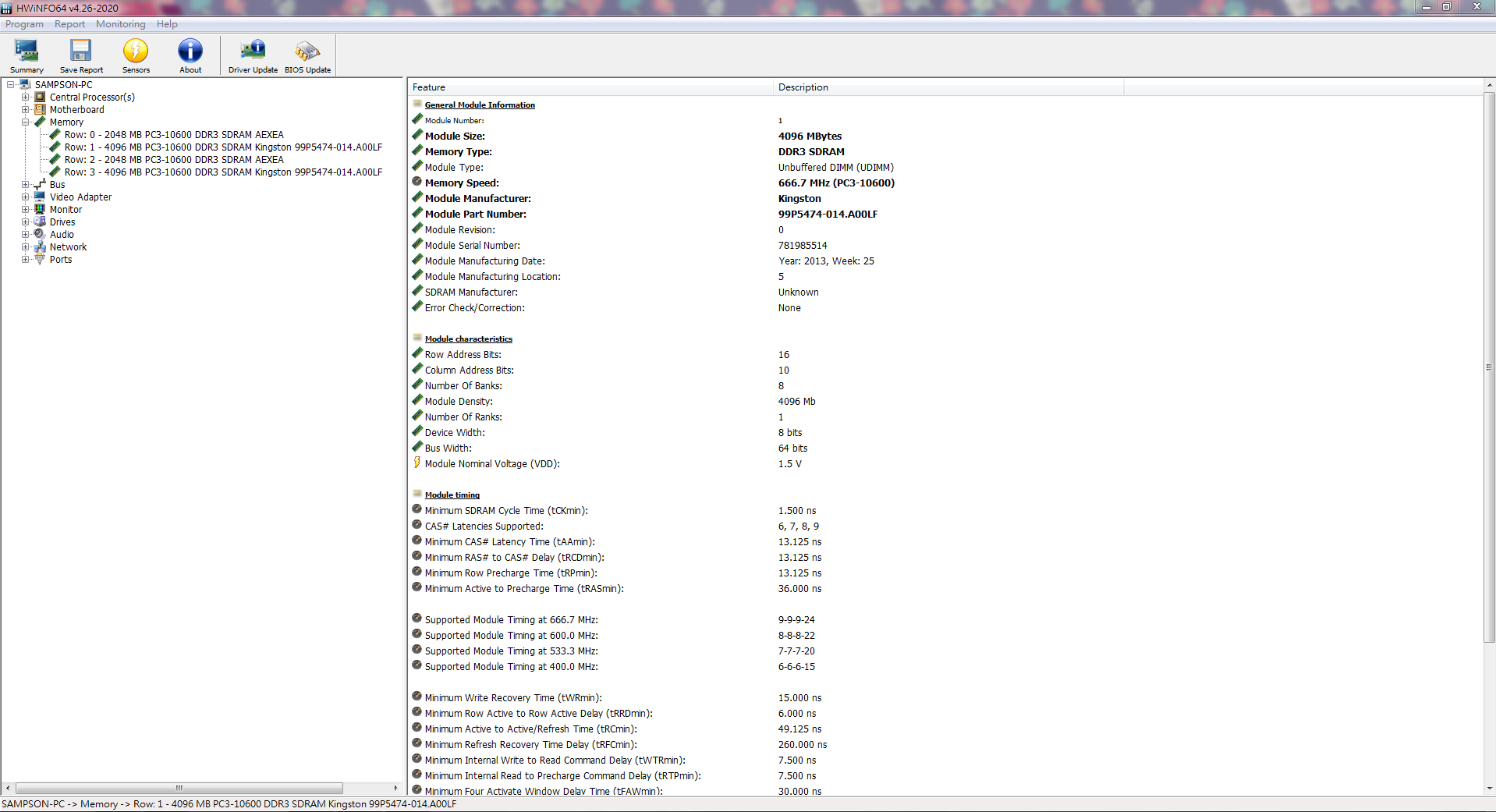Viewport: 1496px width, 812px height.
Task: Select the Module Type Unbuffered DIMM value
Action: coord(835,167)
